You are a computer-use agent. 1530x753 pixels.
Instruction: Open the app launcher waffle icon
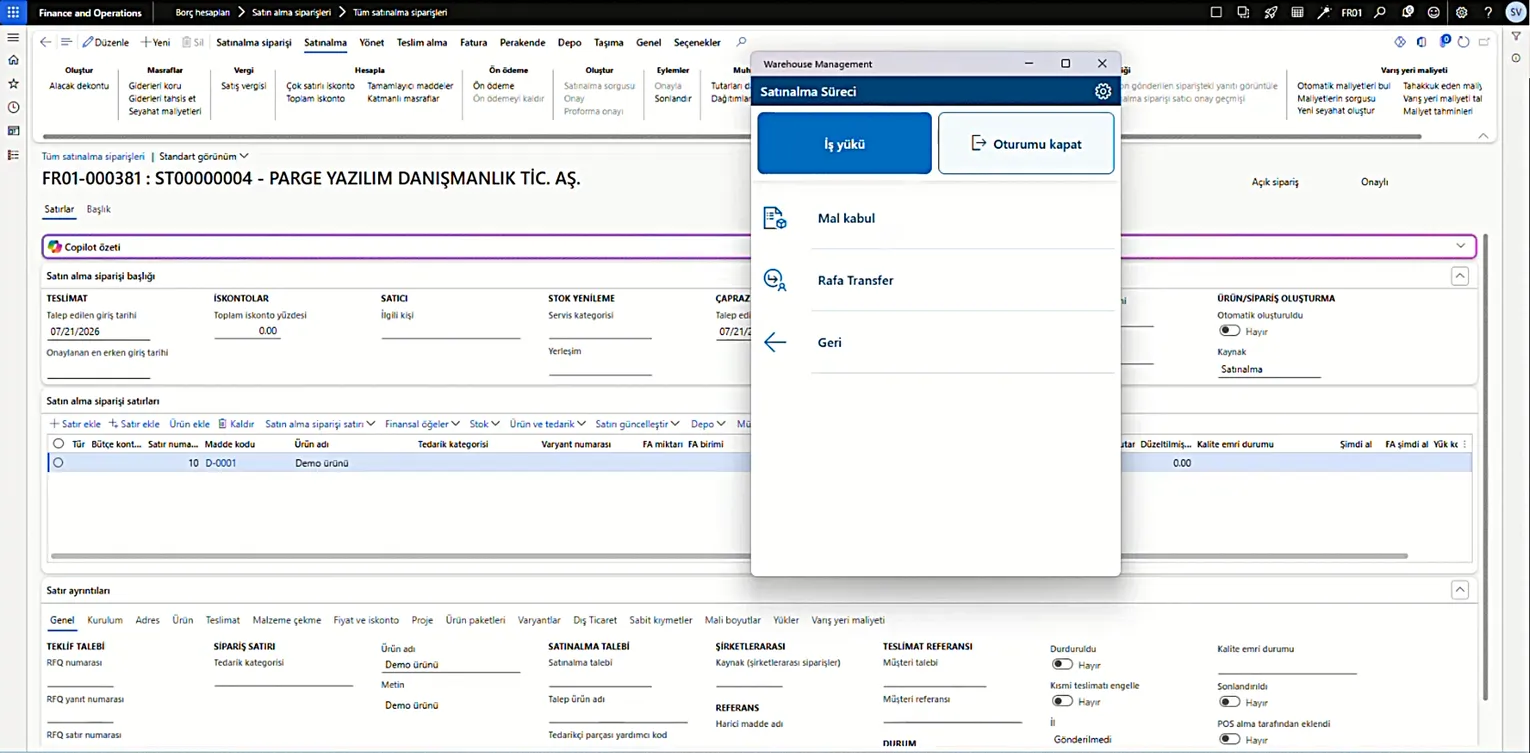coord(13,13)
